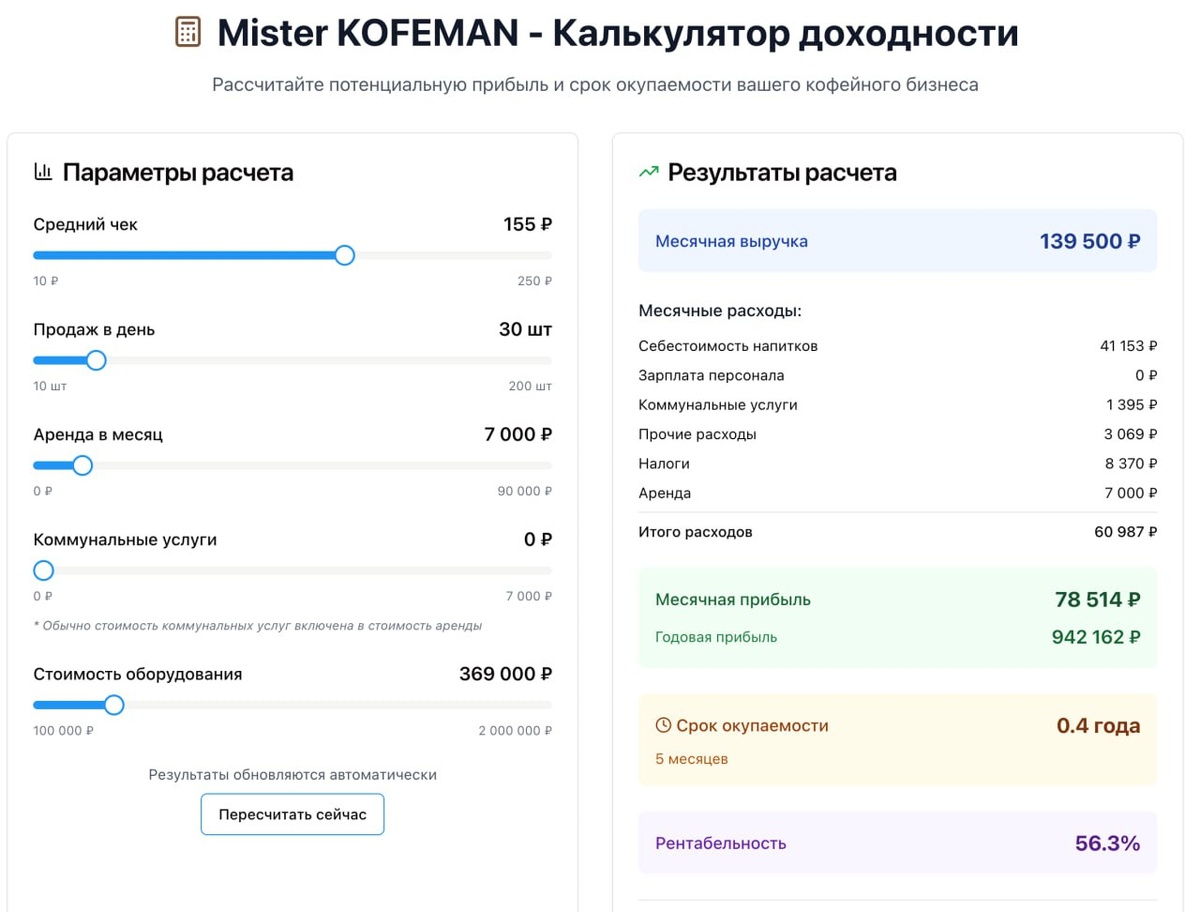Click the 155 ₽ value for Средний чек
The image size is (1200, 912).
[527, 225]
